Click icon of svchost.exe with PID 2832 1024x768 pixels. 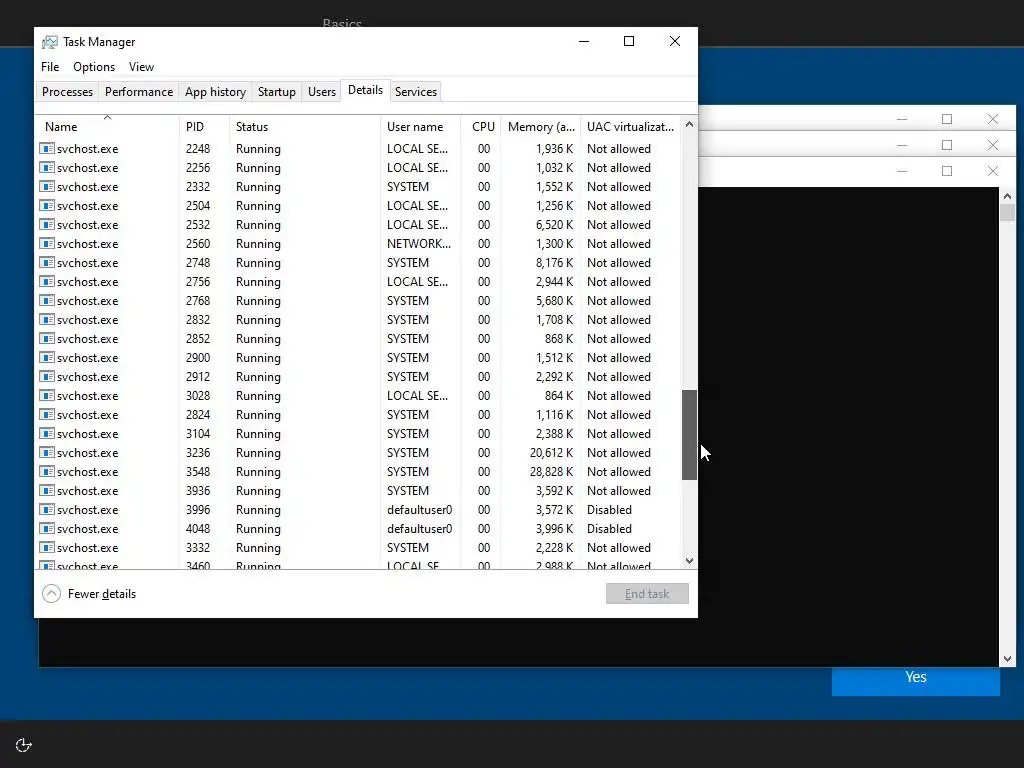[x=46, y=319]
